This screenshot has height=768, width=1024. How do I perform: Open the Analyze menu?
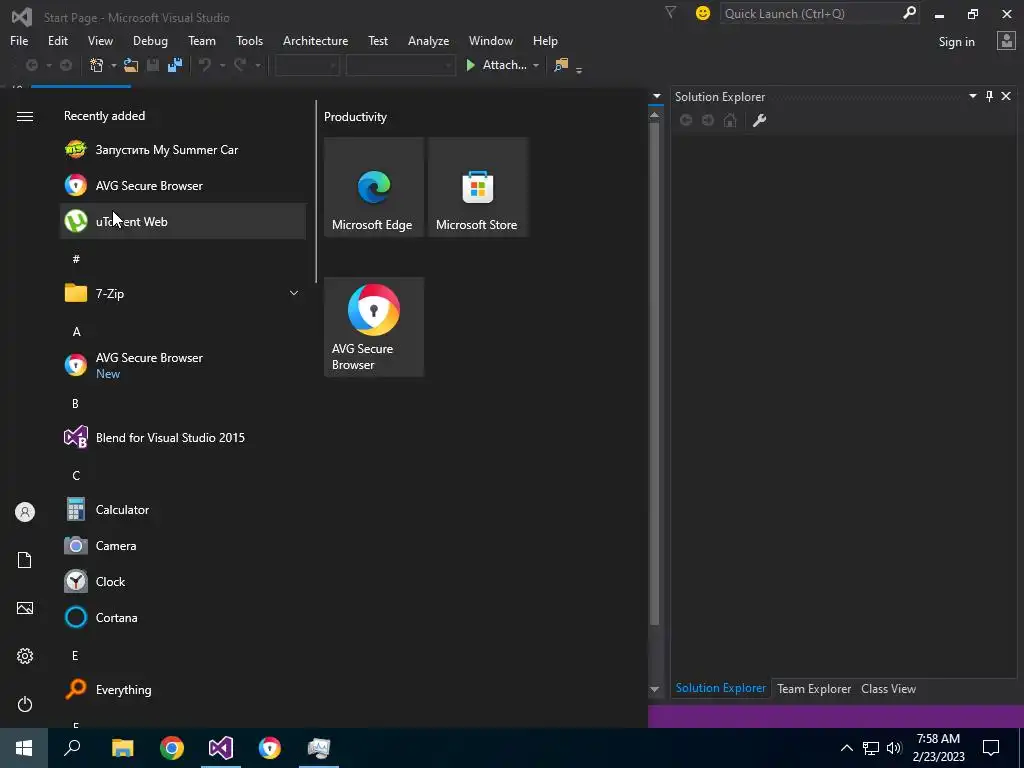[428, 40]
